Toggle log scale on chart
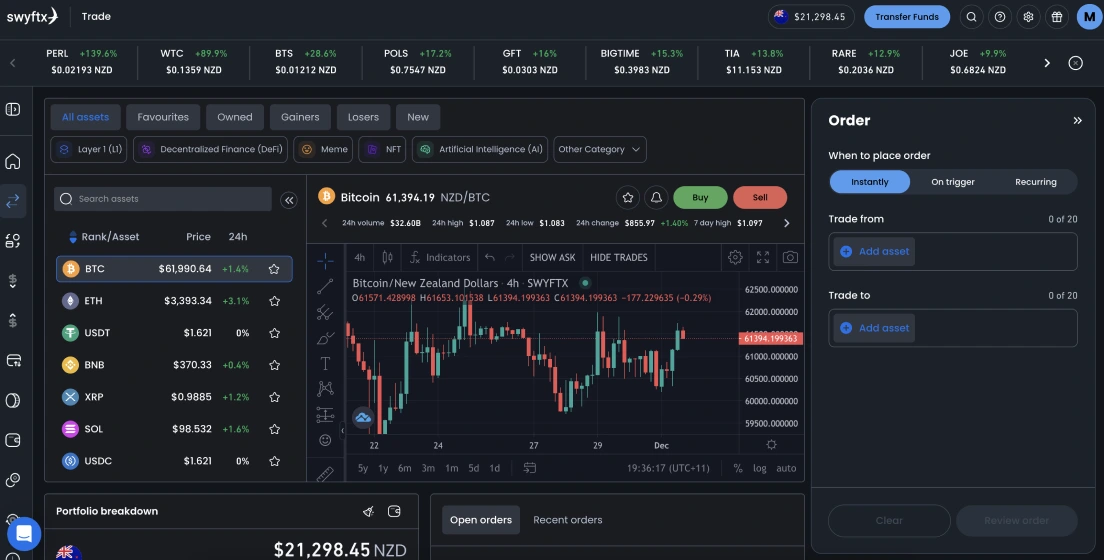The width and height of the screenshot is (1104, 560). (x=759, y=468)
